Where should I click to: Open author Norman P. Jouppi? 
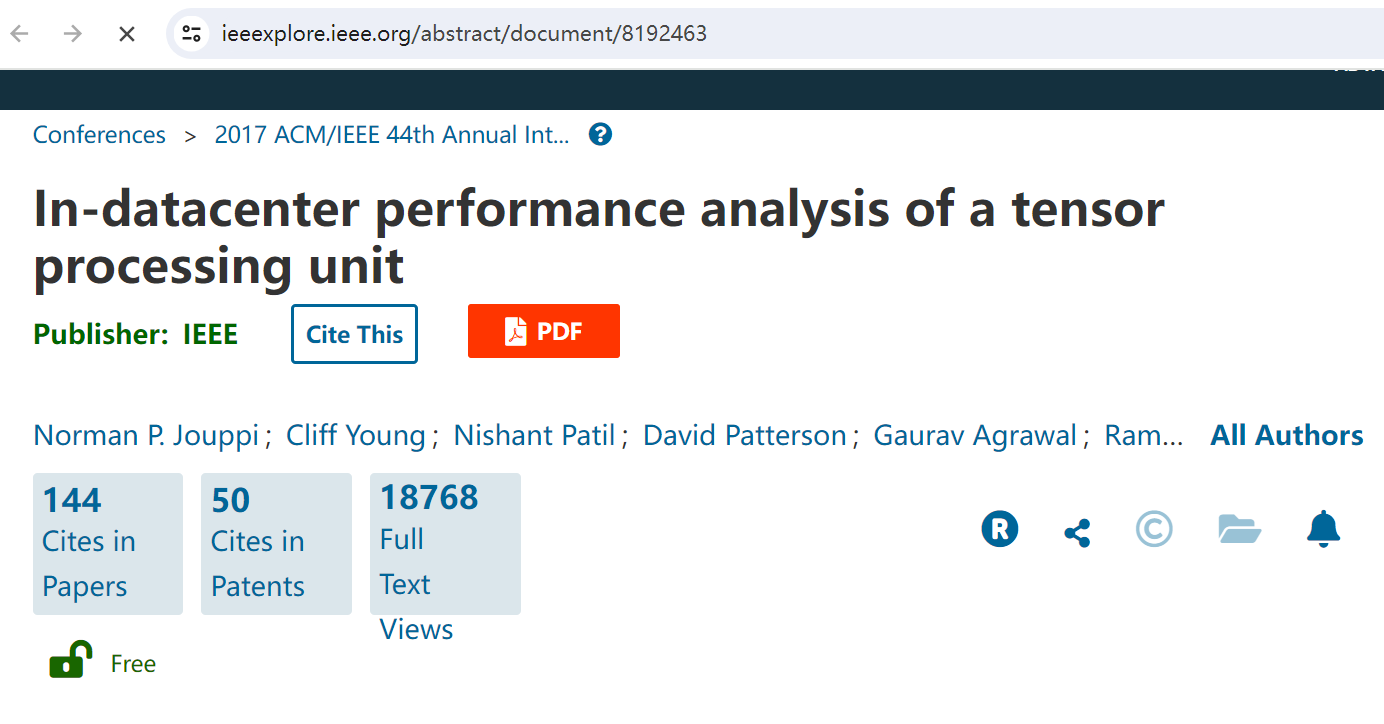(x=146, y=436)
